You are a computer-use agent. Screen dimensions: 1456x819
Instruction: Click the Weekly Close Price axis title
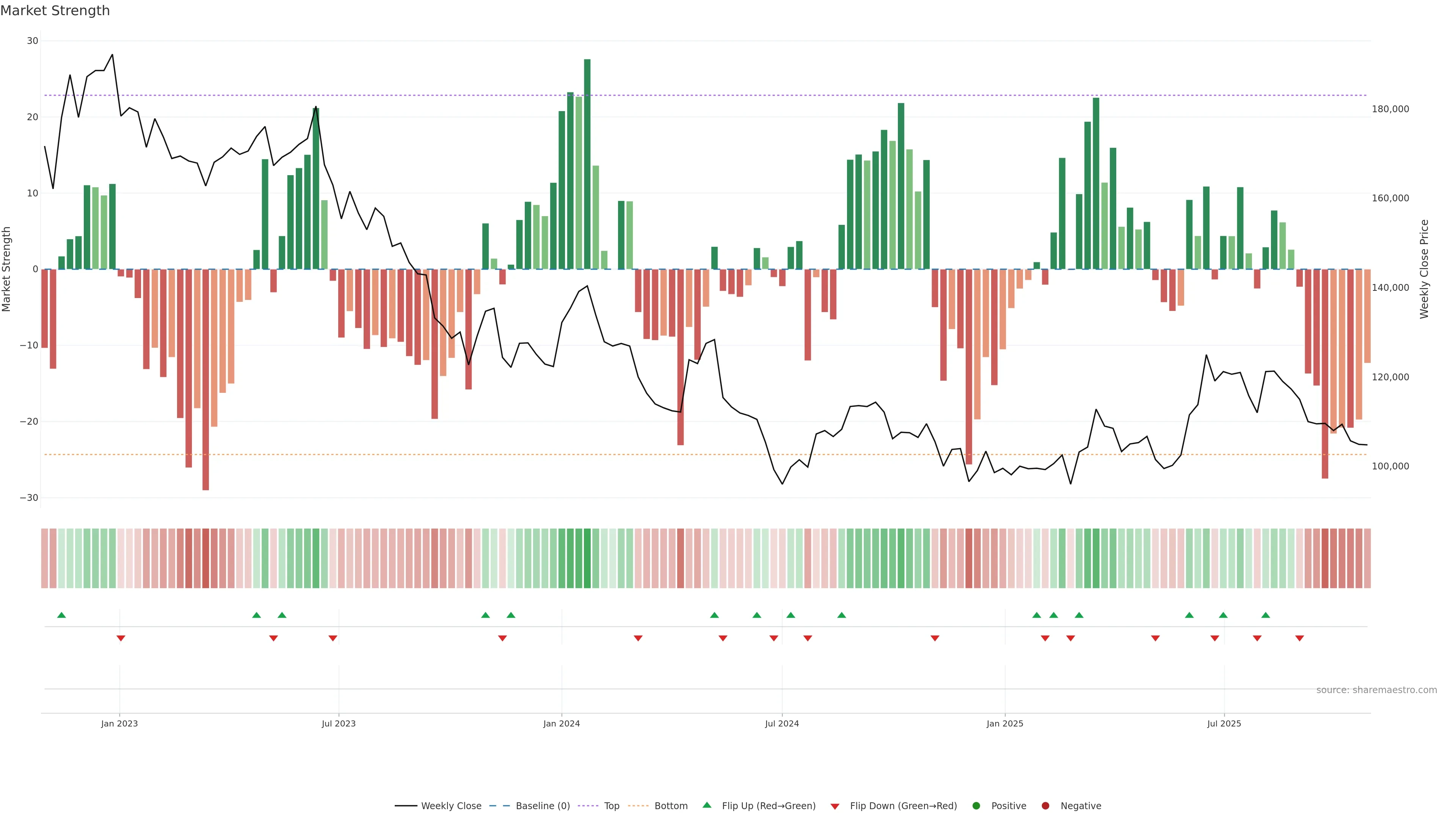(1424, 269)
